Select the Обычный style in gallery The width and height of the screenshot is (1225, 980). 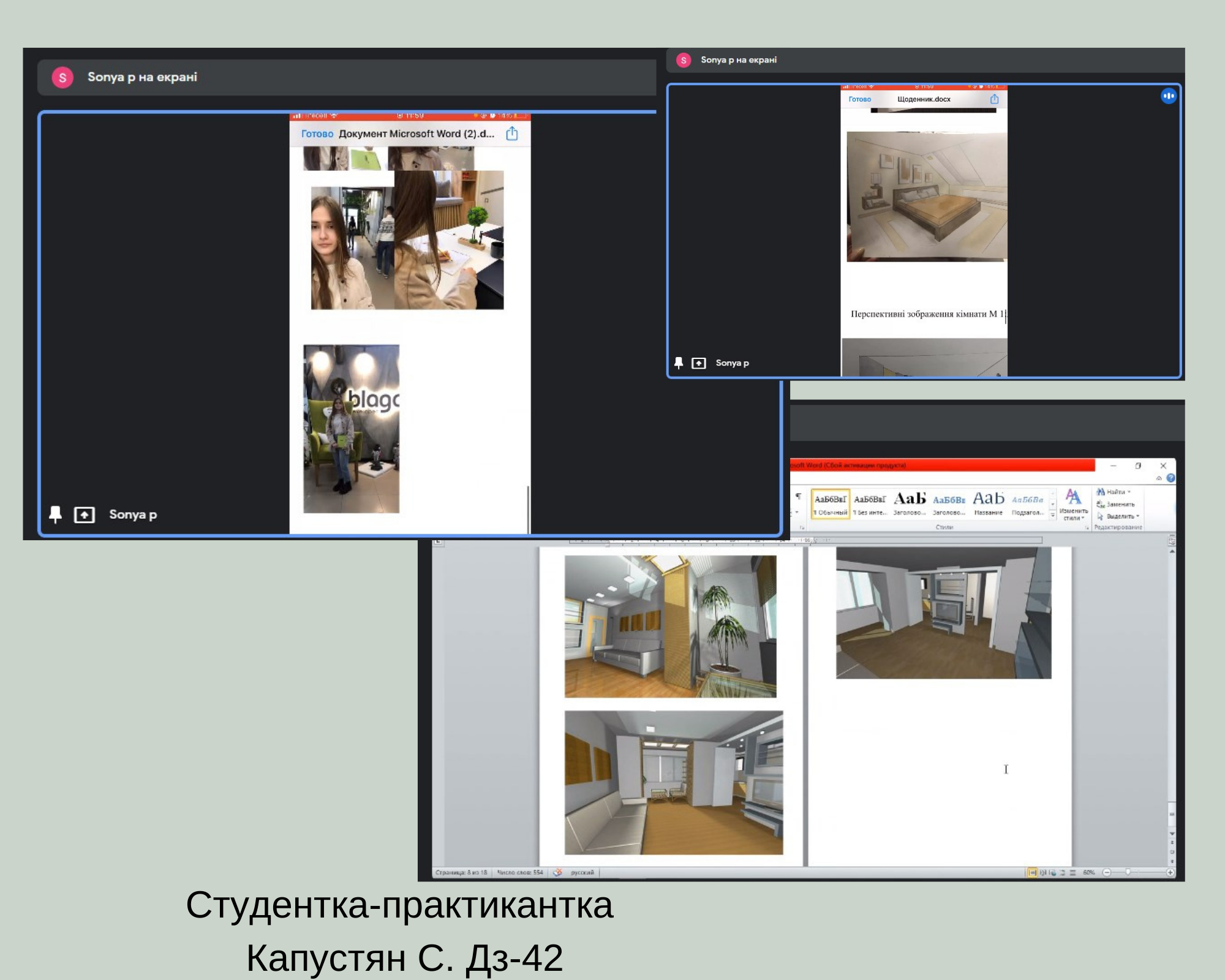coord(831,503)
